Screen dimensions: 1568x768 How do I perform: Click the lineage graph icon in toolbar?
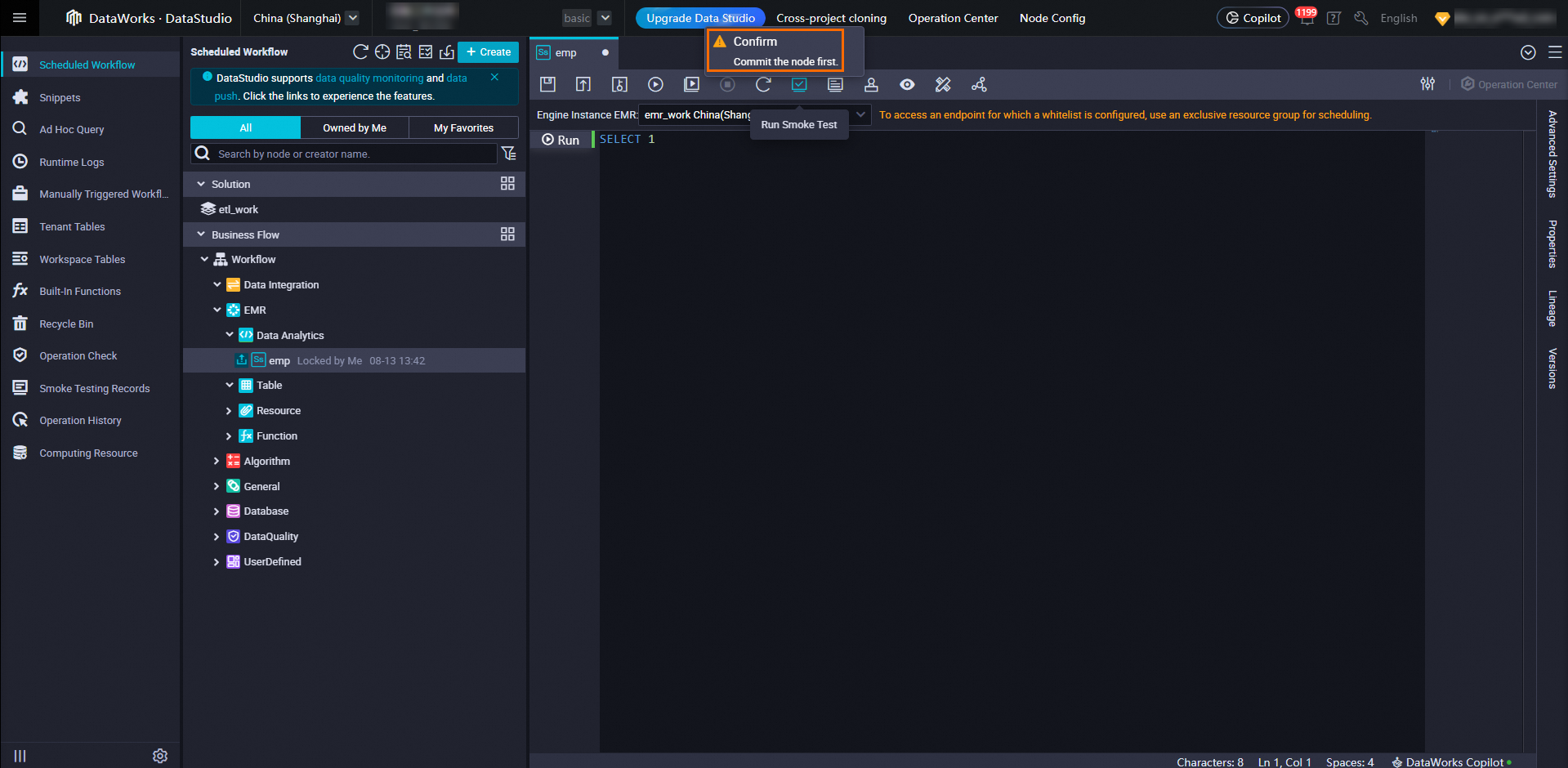979,84
